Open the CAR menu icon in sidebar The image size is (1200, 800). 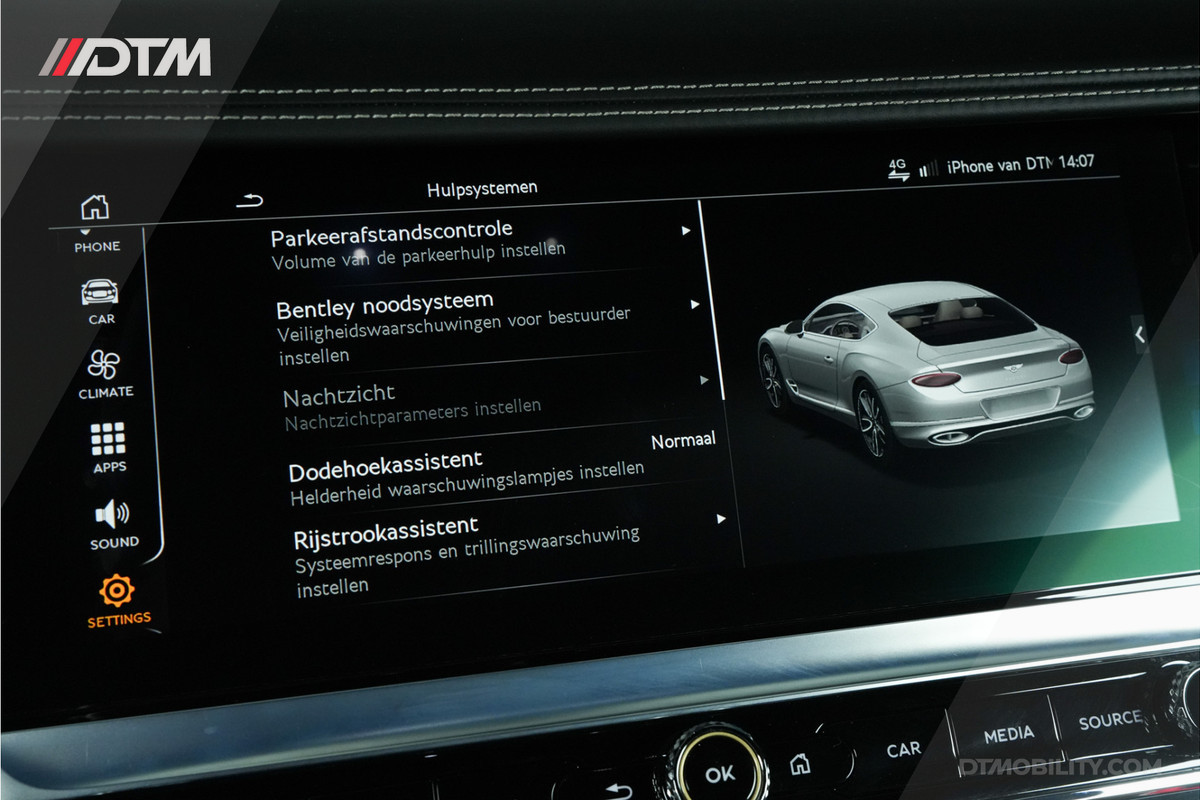pyautogui.click(x=100, y=293)
